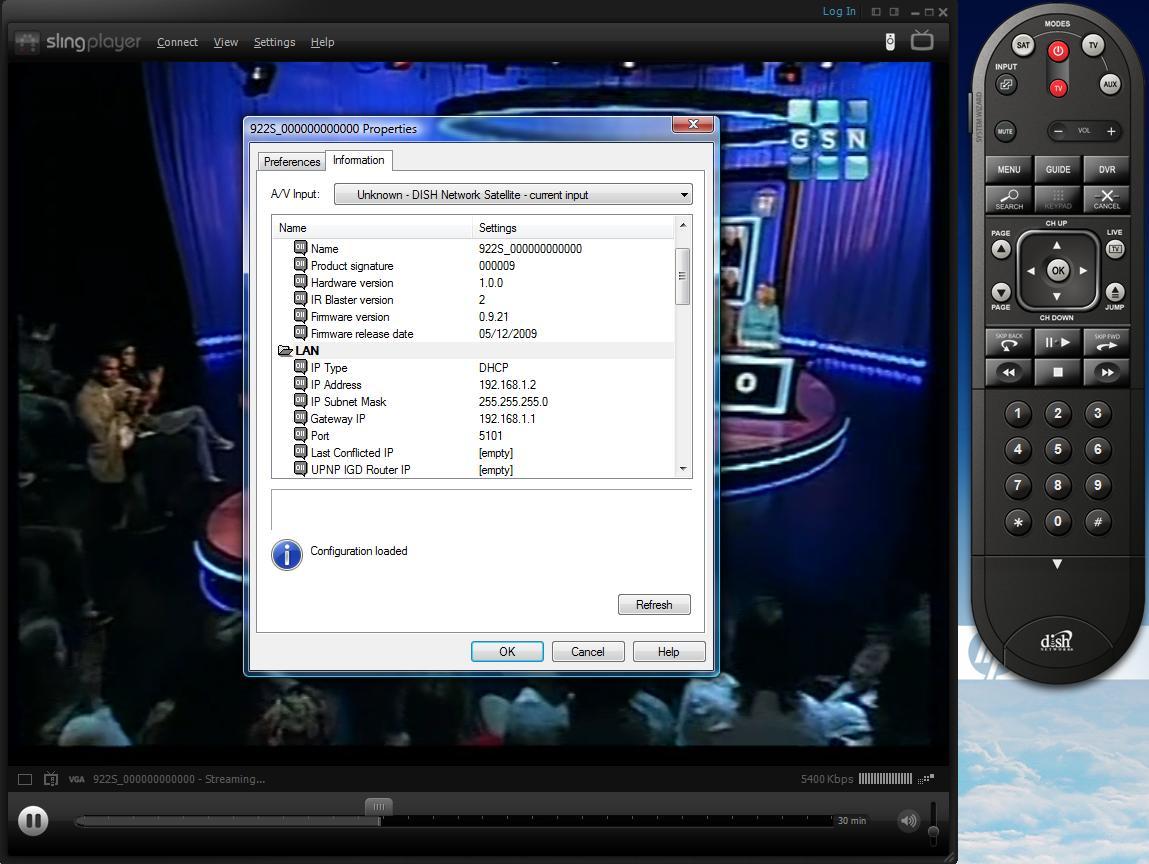Expand remote with bottom down arrow
This screenshot has width=1149, height=864.
pyautogui.click(x=1057, y=564)
